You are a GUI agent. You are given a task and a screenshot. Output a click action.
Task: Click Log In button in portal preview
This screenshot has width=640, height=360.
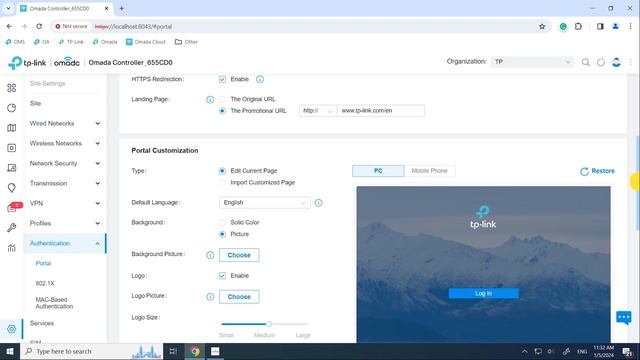484,293
